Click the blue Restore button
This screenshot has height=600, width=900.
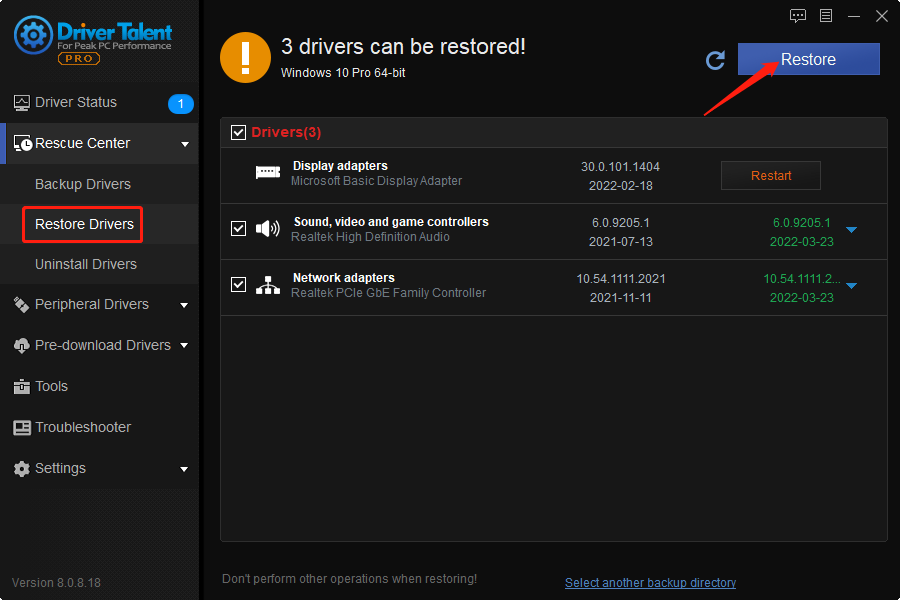click(x=808, y=59)
